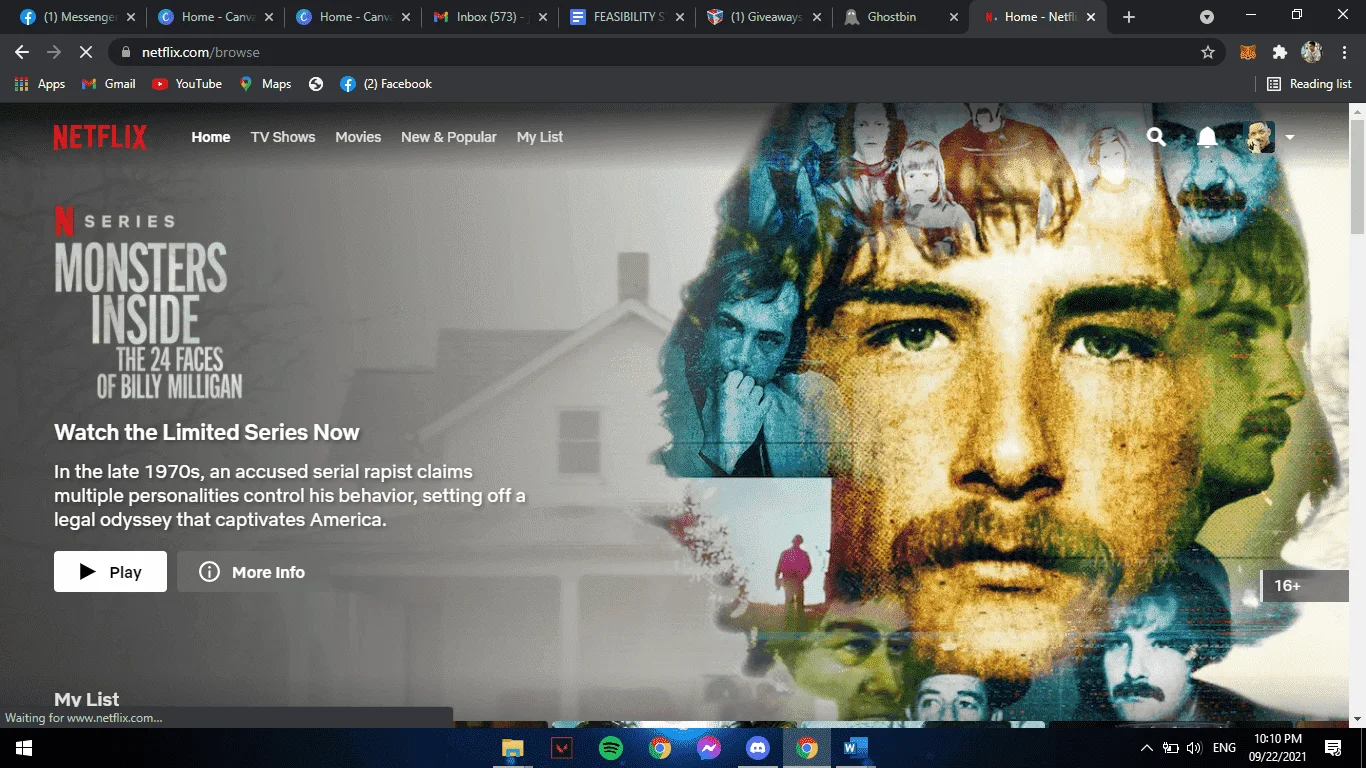Open the volume speaker tray icon
The width and height of the screenshot is (1366, 768).
coord(1194,748)
